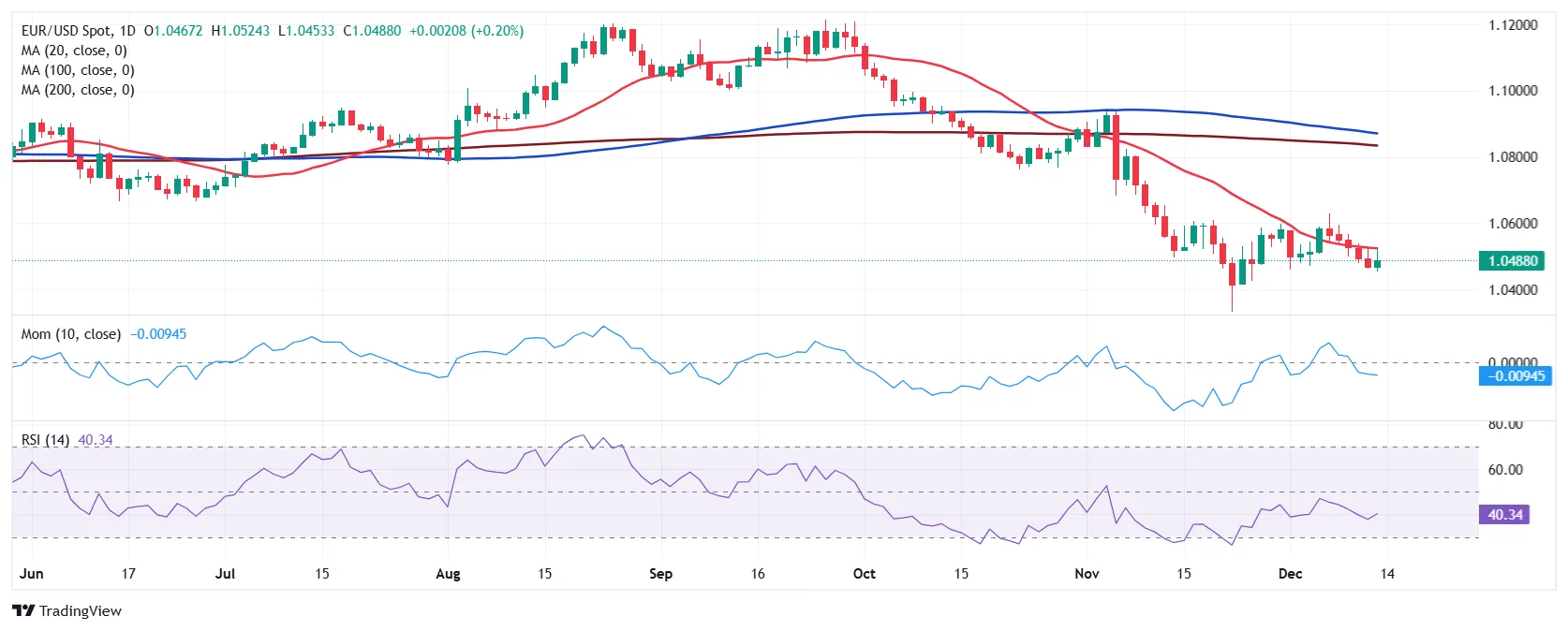Click the Mom (10, close) indicator label
Image resolution: width=1568 pixels, height=631 pixels.
71,334
